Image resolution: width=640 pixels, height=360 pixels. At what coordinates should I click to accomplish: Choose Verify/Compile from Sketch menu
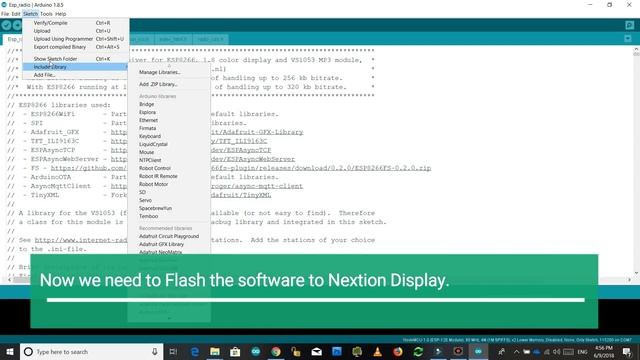coord(76,23)
